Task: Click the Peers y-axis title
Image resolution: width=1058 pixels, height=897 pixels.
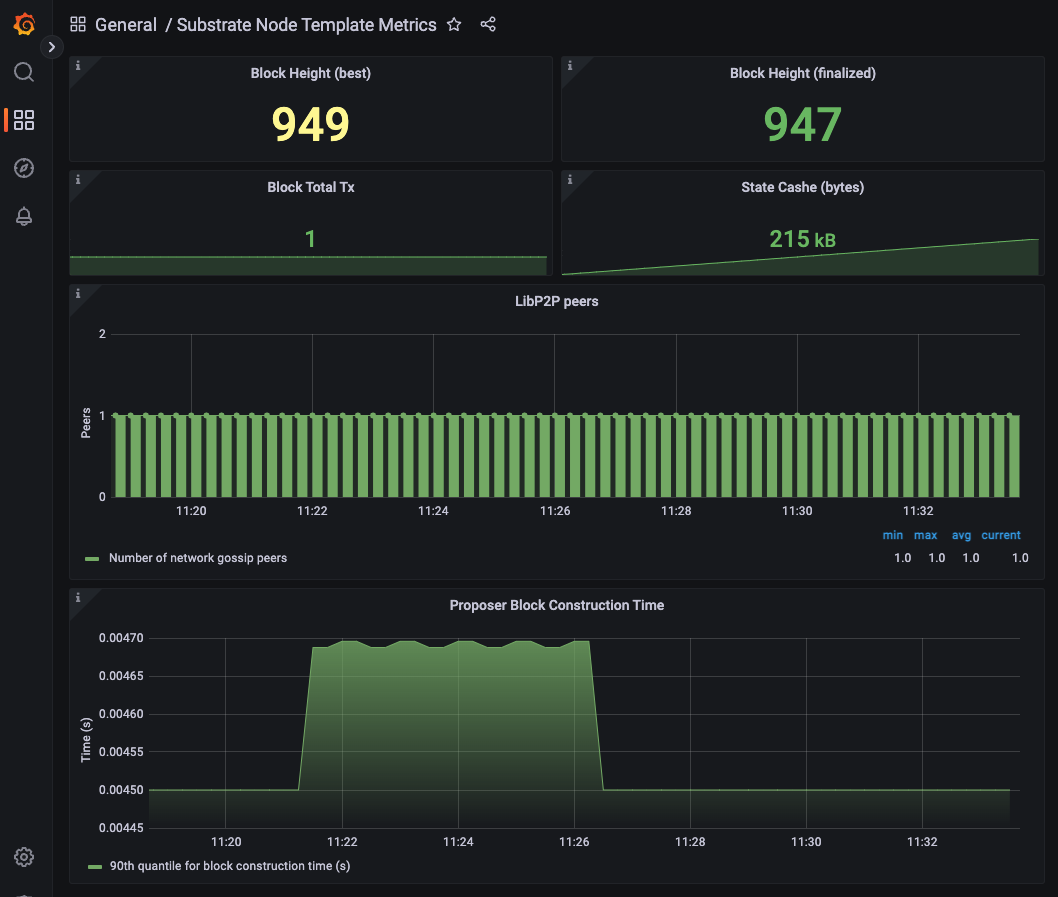Action: click(86, 423)
